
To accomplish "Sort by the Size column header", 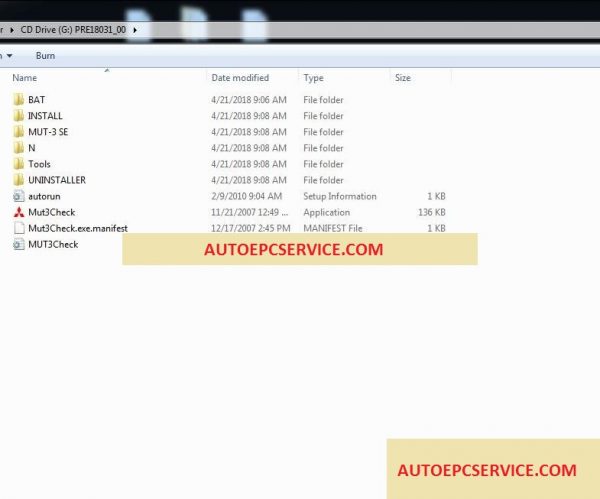I will 403,78.
